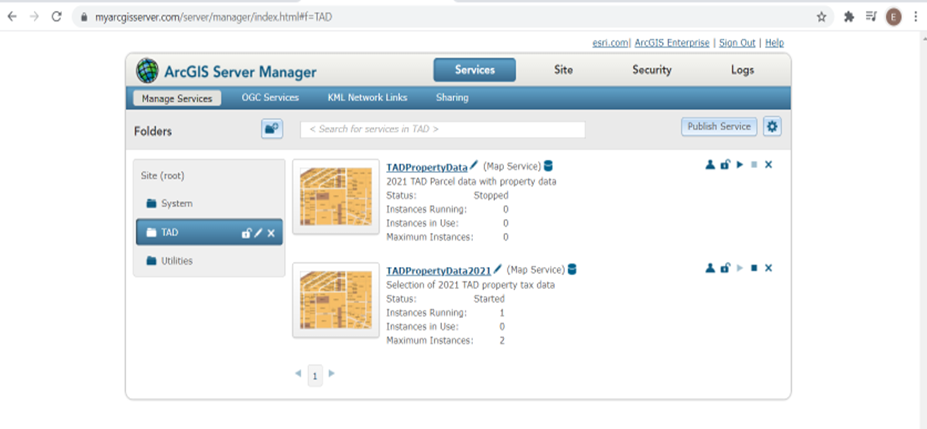Go to previous page of services
The height and width of the screenshot is (429, 927).
pyautogui.click(x=298, y=373)
